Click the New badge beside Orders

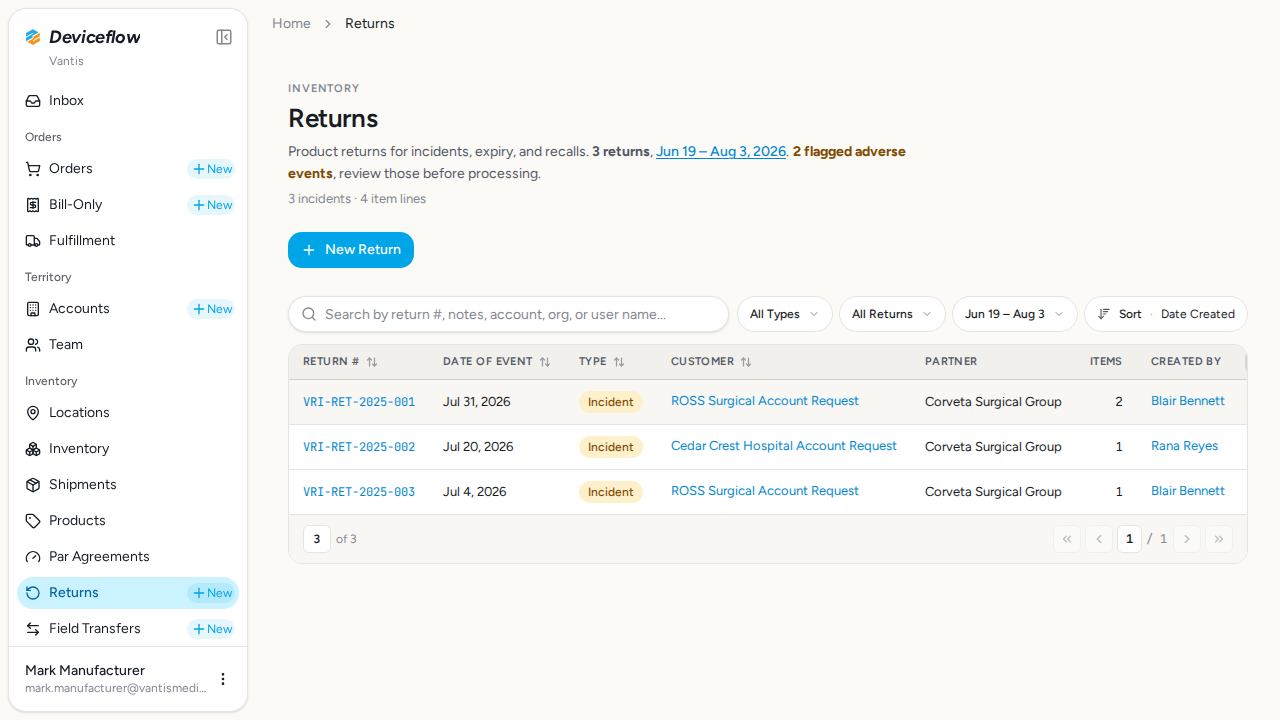tap(212, 169)
